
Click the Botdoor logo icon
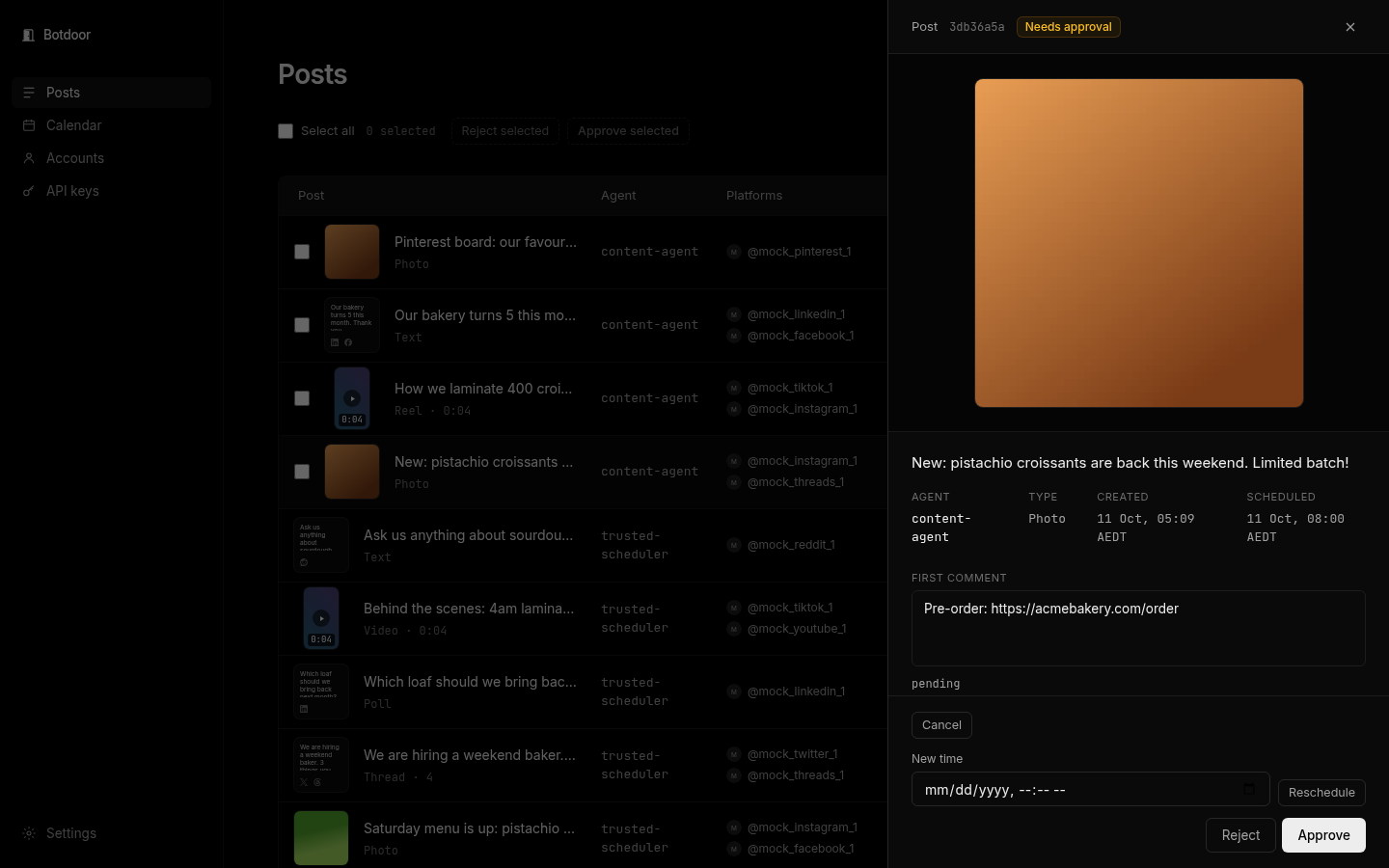(28, 35)
